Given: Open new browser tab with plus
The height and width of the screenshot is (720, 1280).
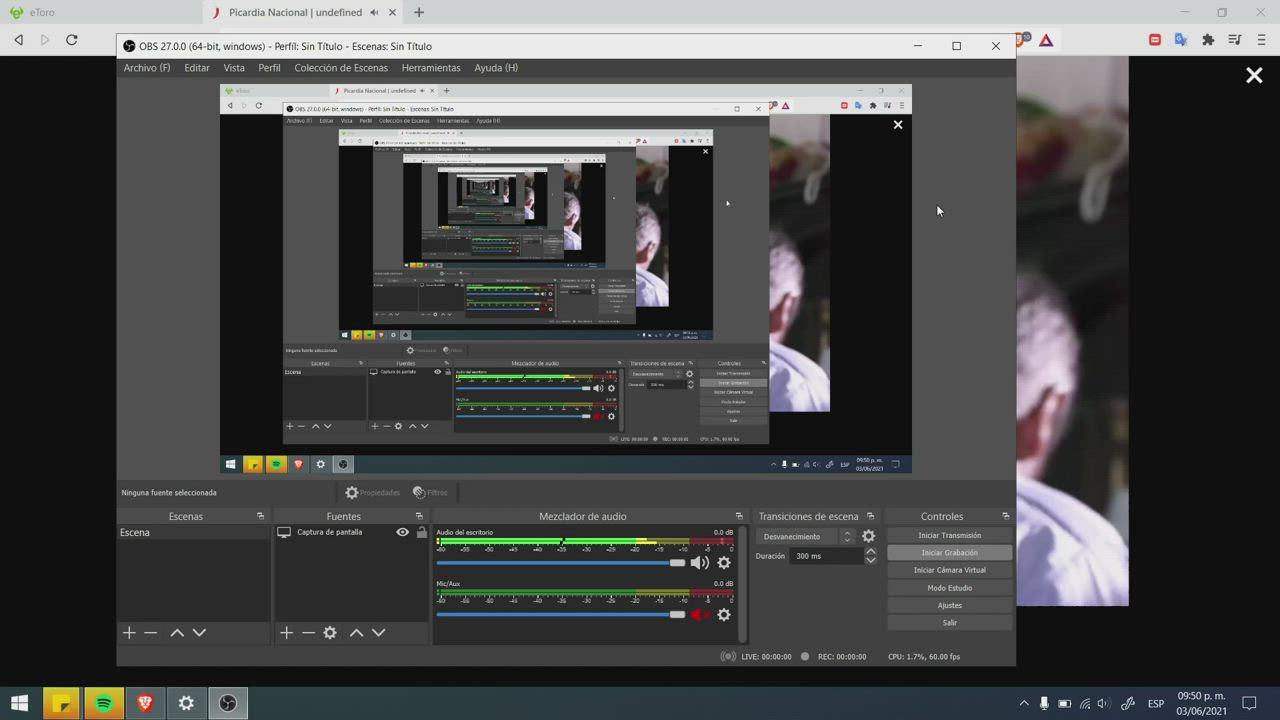Looking at the screenshot, I should coord(419,12).
